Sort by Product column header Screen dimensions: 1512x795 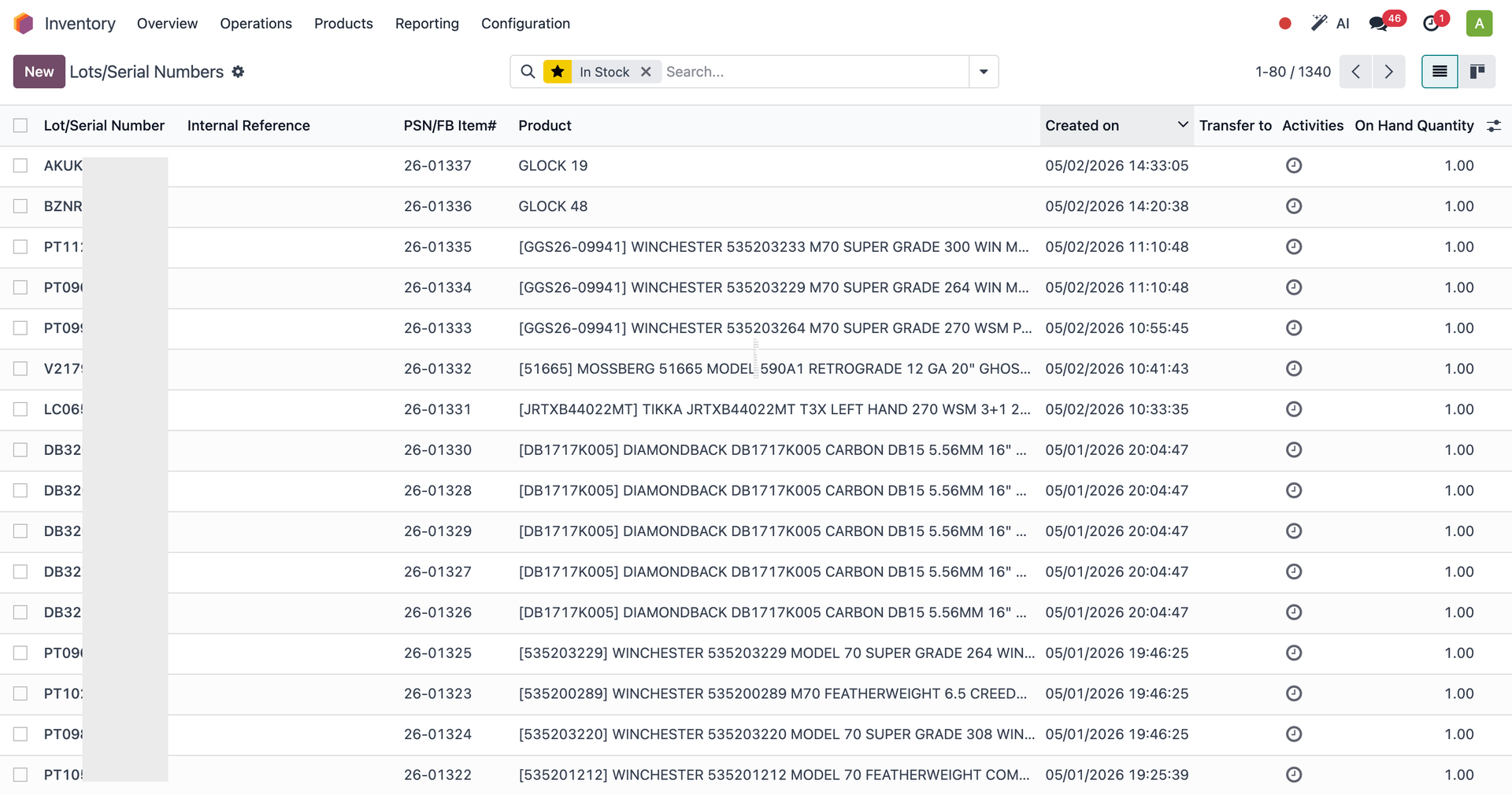[x=545, y=125]
